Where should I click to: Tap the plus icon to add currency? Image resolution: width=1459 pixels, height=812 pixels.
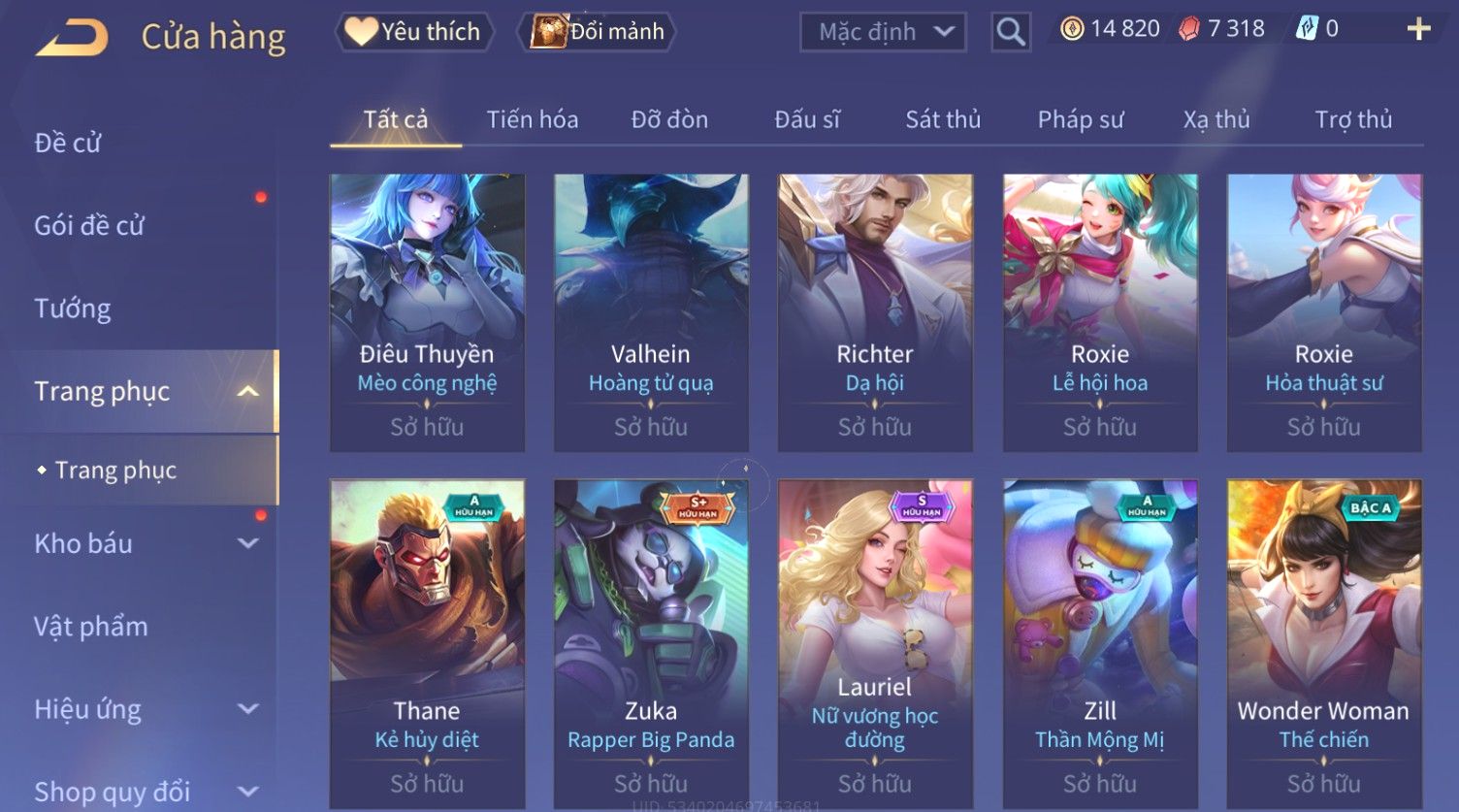point(1418,29)
